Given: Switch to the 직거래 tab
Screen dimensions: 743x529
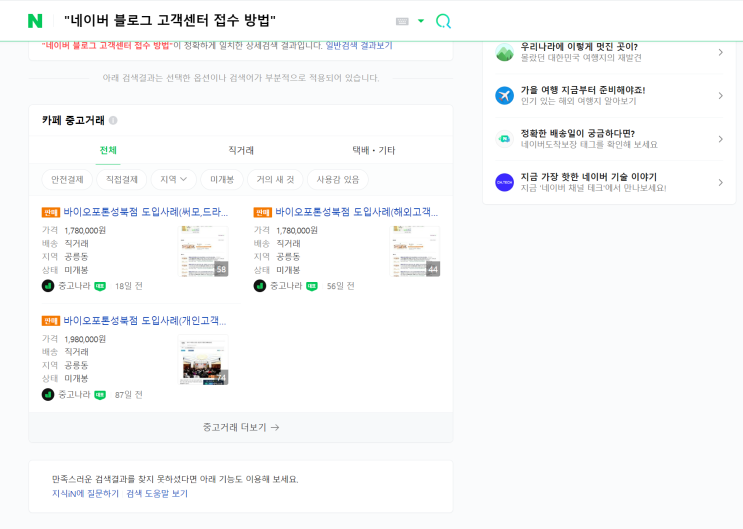Looking at the screenshot, I should (x=241, y=150).
